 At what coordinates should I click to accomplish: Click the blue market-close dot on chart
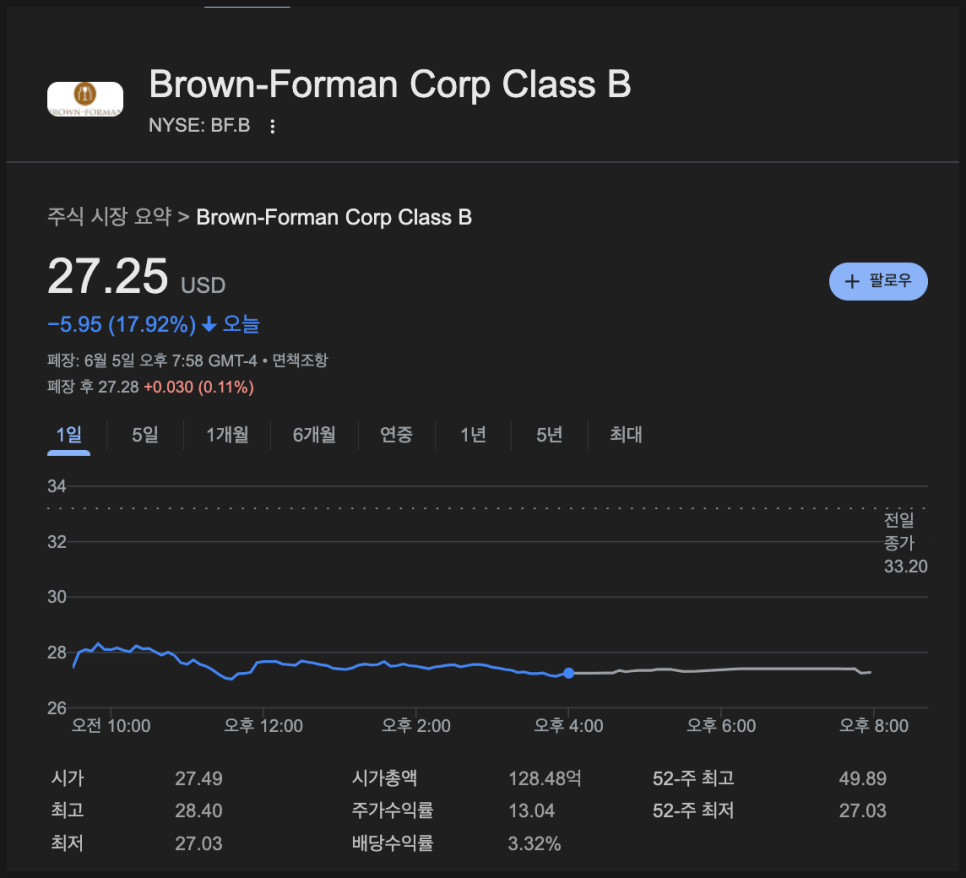click(x=569, y=673)
